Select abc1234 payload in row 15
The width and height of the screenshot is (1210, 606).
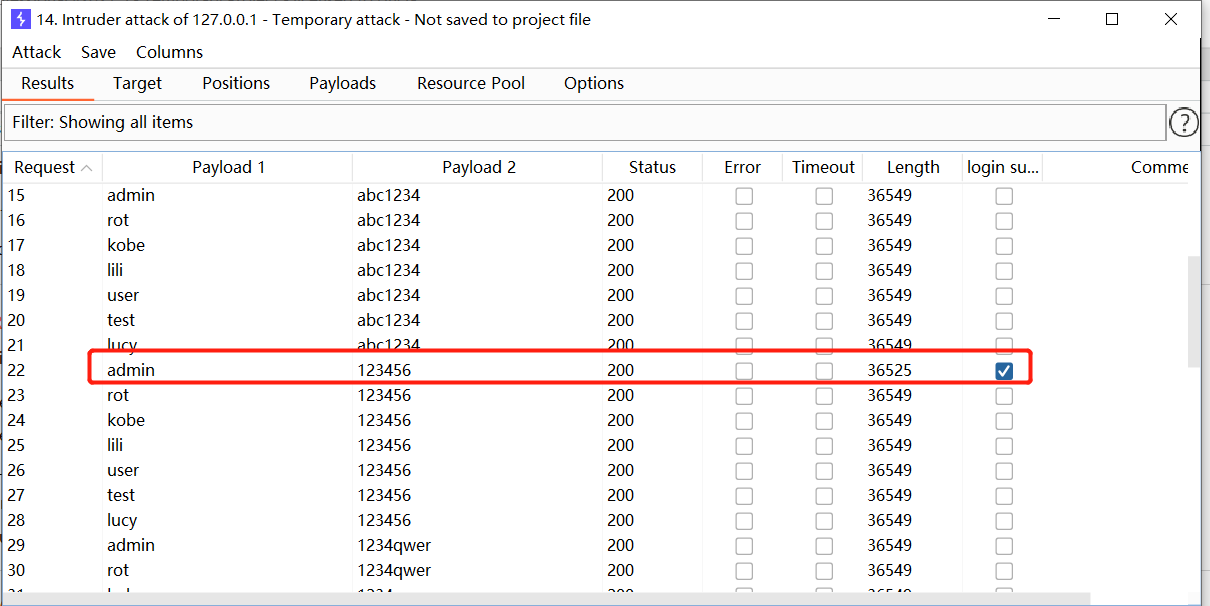(x=388, y=195)
